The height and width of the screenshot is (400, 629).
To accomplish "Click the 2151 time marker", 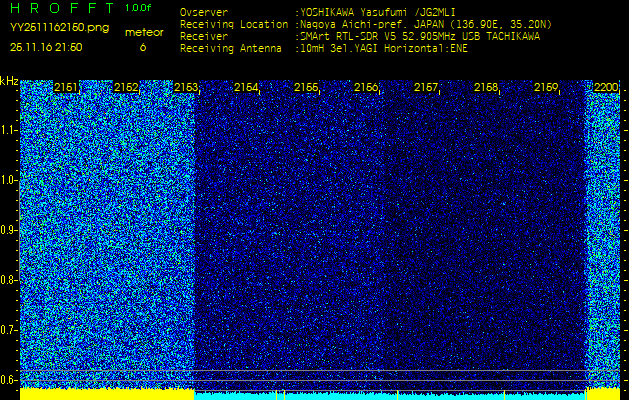I will (x=66, y=87).
